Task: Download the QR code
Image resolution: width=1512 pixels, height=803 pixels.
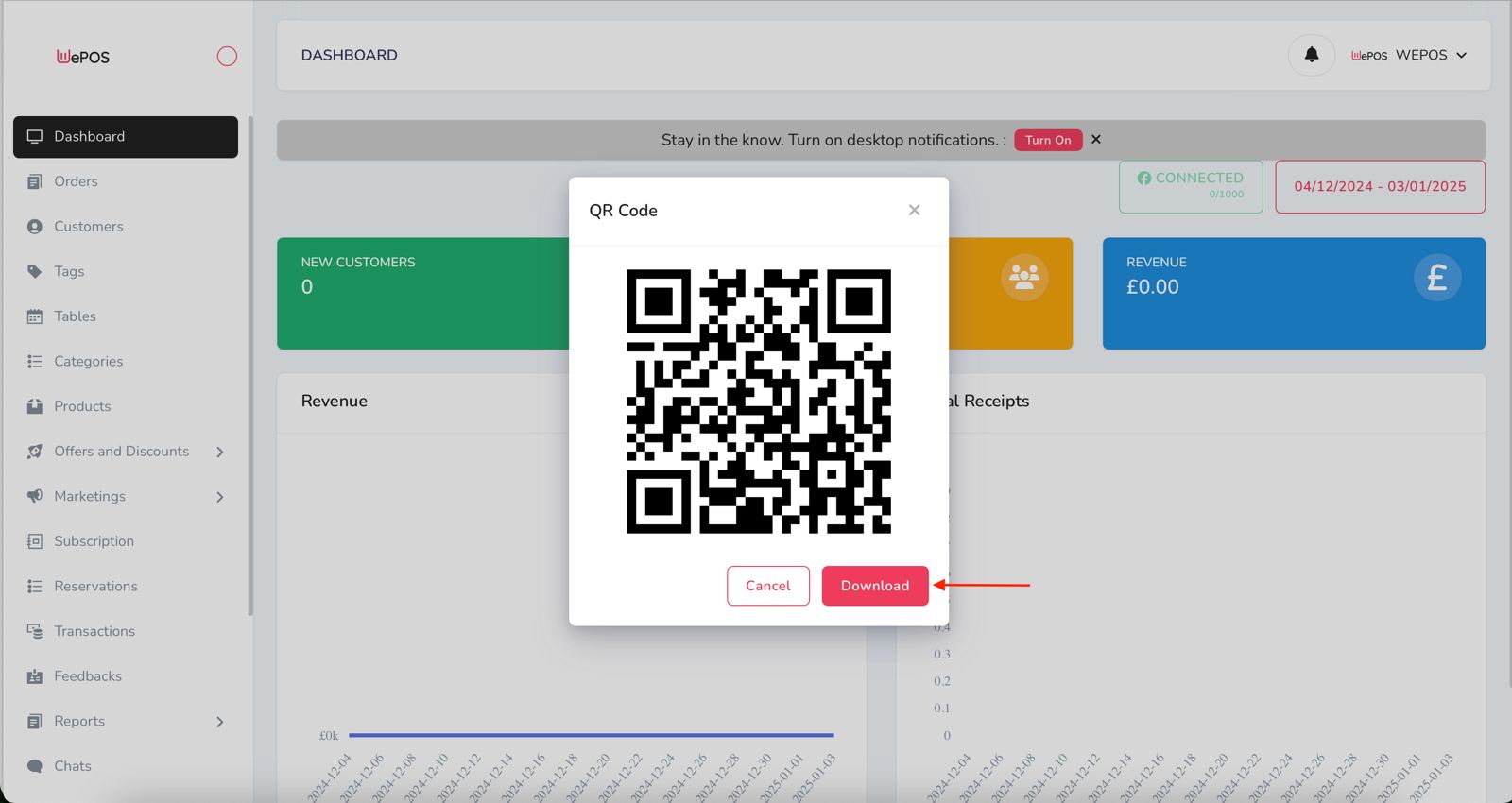Action: pyautogui.click(x=875, y=586)
